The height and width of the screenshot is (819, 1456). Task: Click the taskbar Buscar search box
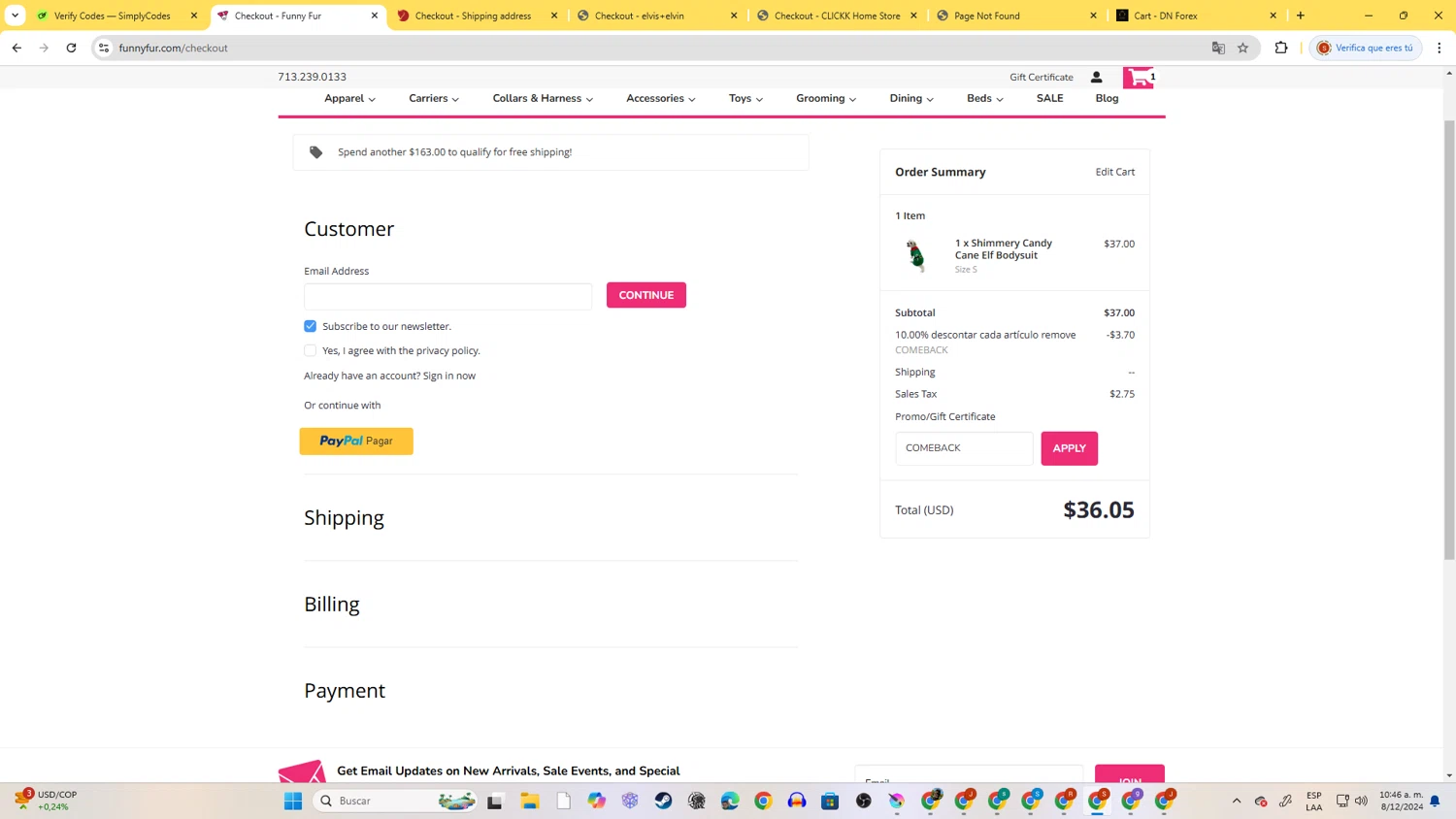coord(396,801)
